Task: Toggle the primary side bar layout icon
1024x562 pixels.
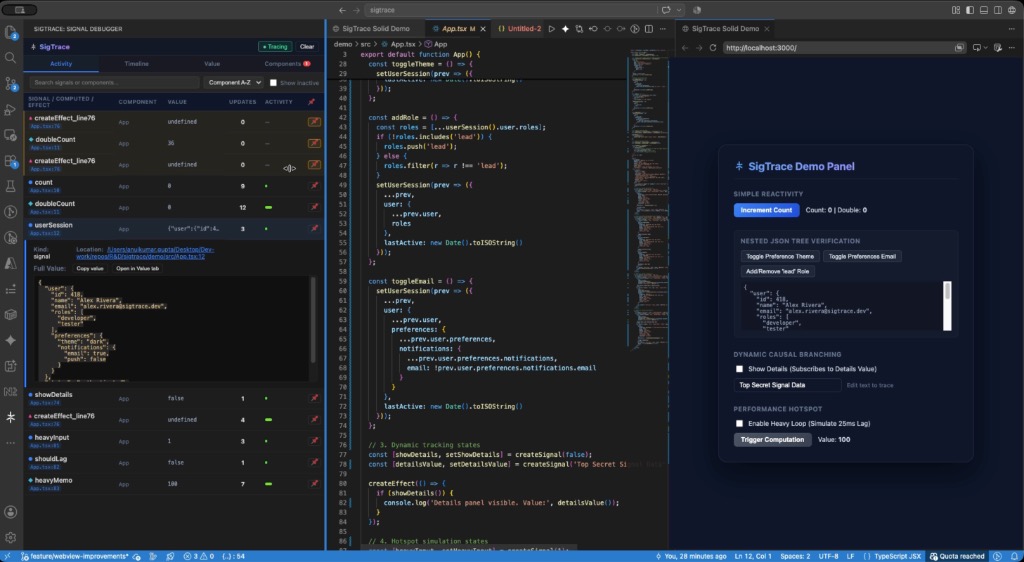Action: point(969,10)
